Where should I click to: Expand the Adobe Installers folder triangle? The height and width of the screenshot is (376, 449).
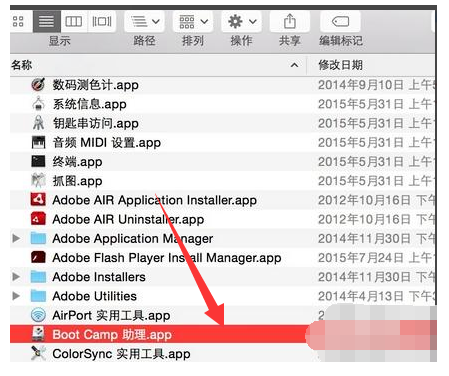pyautogui.click(x=16, y=277)
